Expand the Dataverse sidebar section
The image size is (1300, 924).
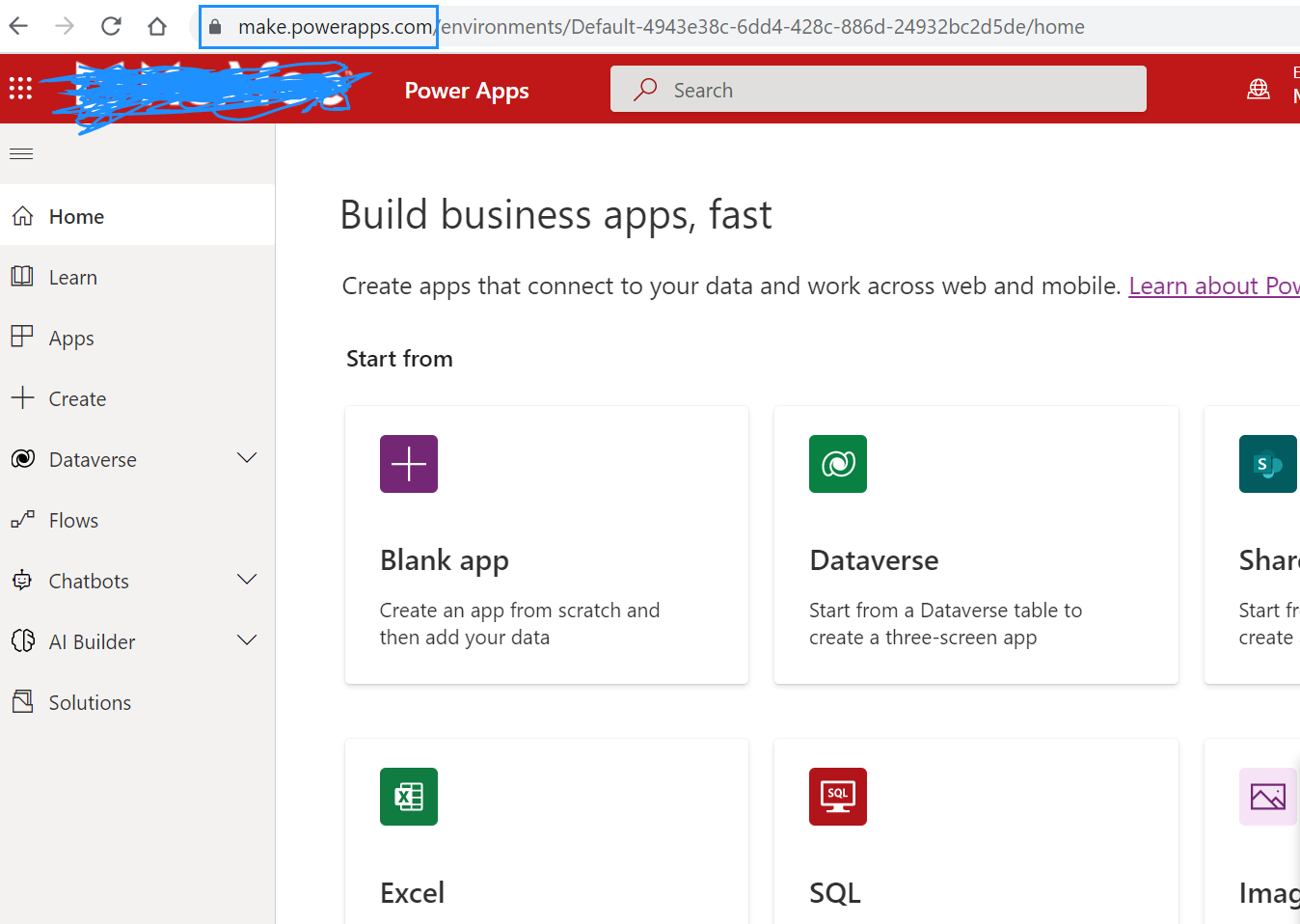point(247,459)
